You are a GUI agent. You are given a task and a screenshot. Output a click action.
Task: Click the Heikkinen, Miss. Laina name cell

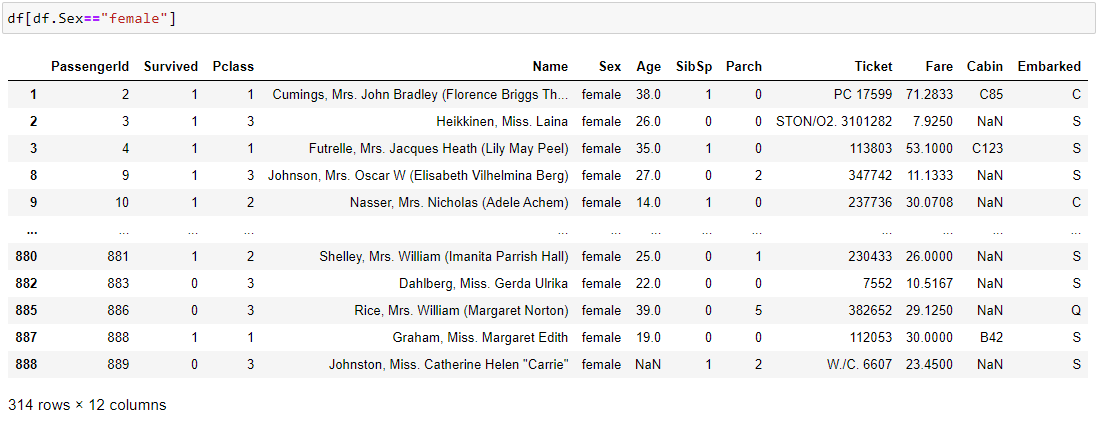point(502,122)
